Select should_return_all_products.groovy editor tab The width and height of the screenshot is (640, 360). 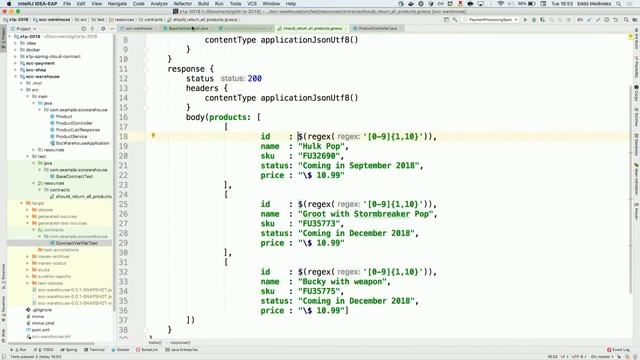click(312, 29)
